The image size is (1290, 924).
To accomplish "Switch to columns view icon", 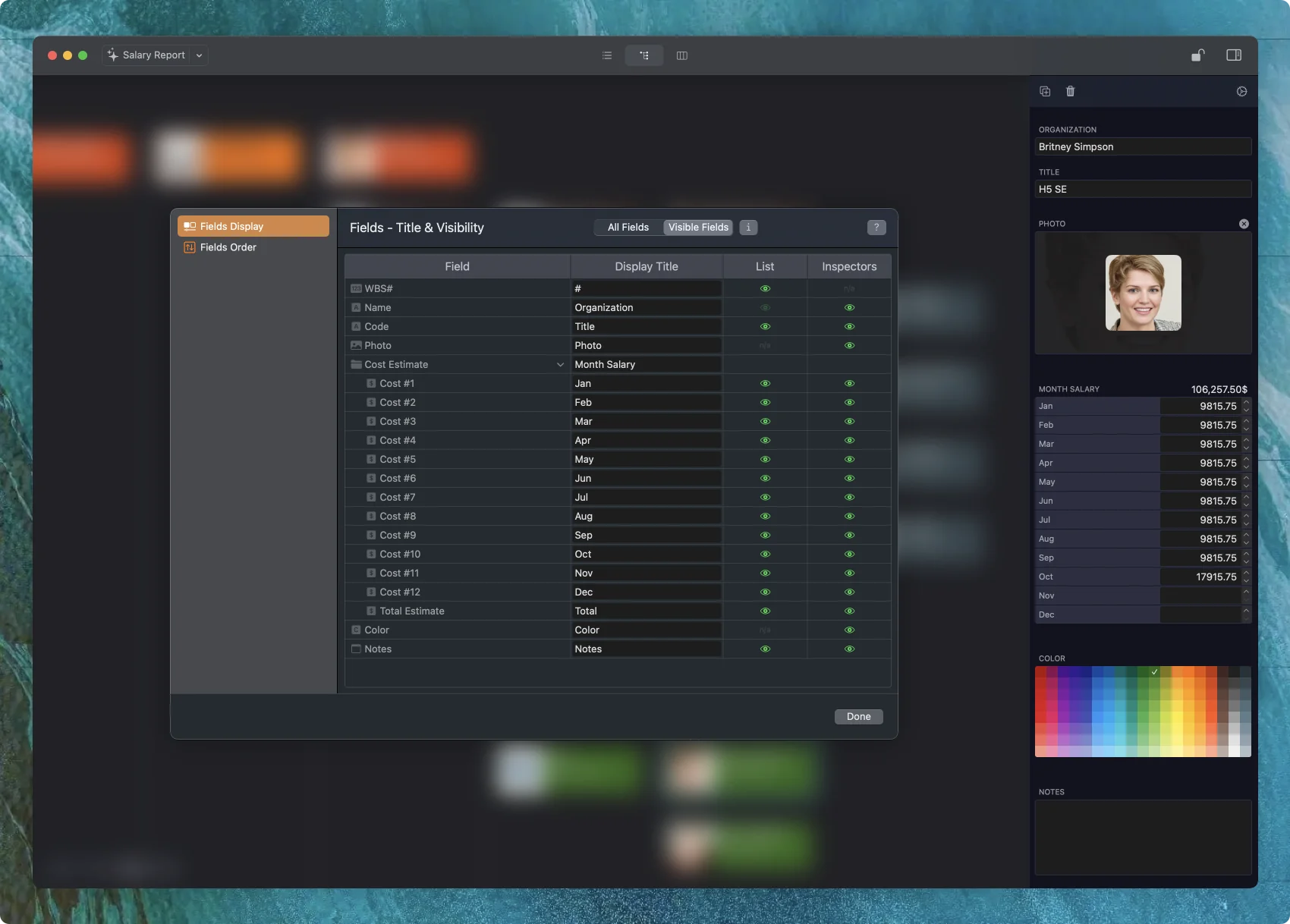I will click(681, 55).
